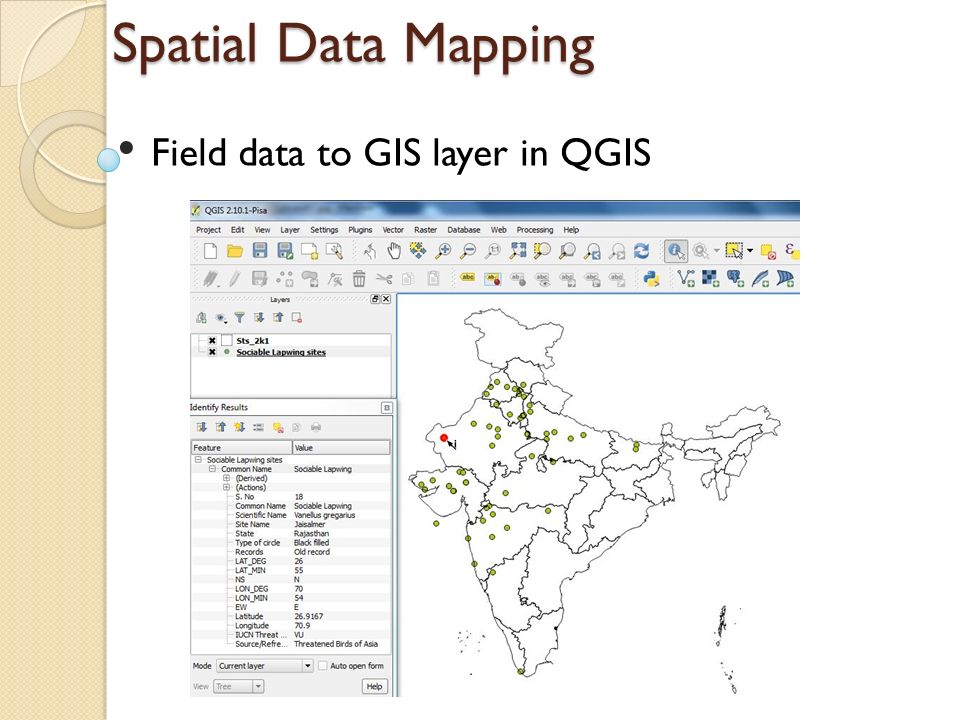The width and height of the screenshot is (960, 720).
Task: Click the Zoom Full extent icon
Action: (518, 250)
